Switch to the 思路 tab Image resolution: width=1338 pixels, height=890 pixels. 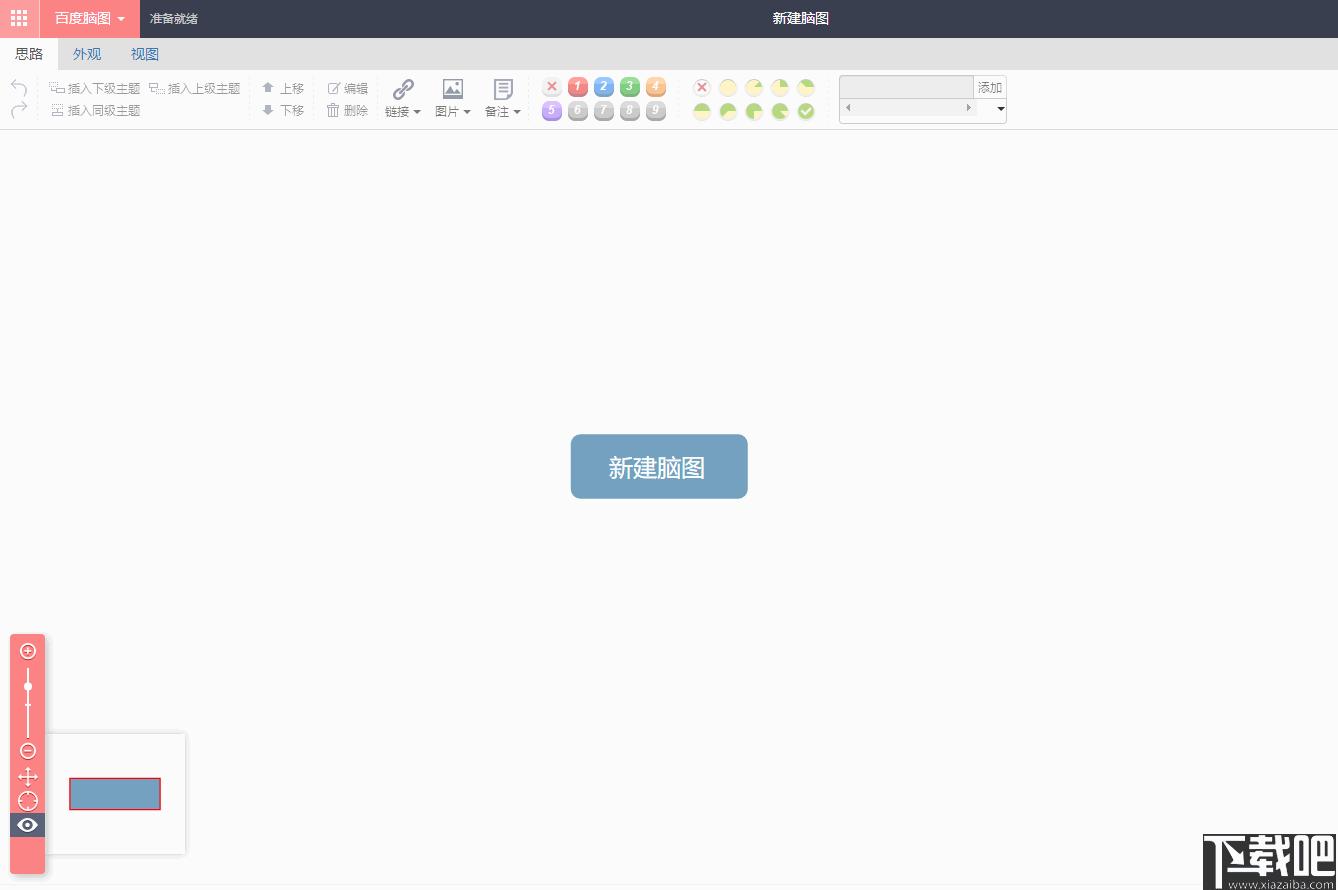(x=29, y=54)
